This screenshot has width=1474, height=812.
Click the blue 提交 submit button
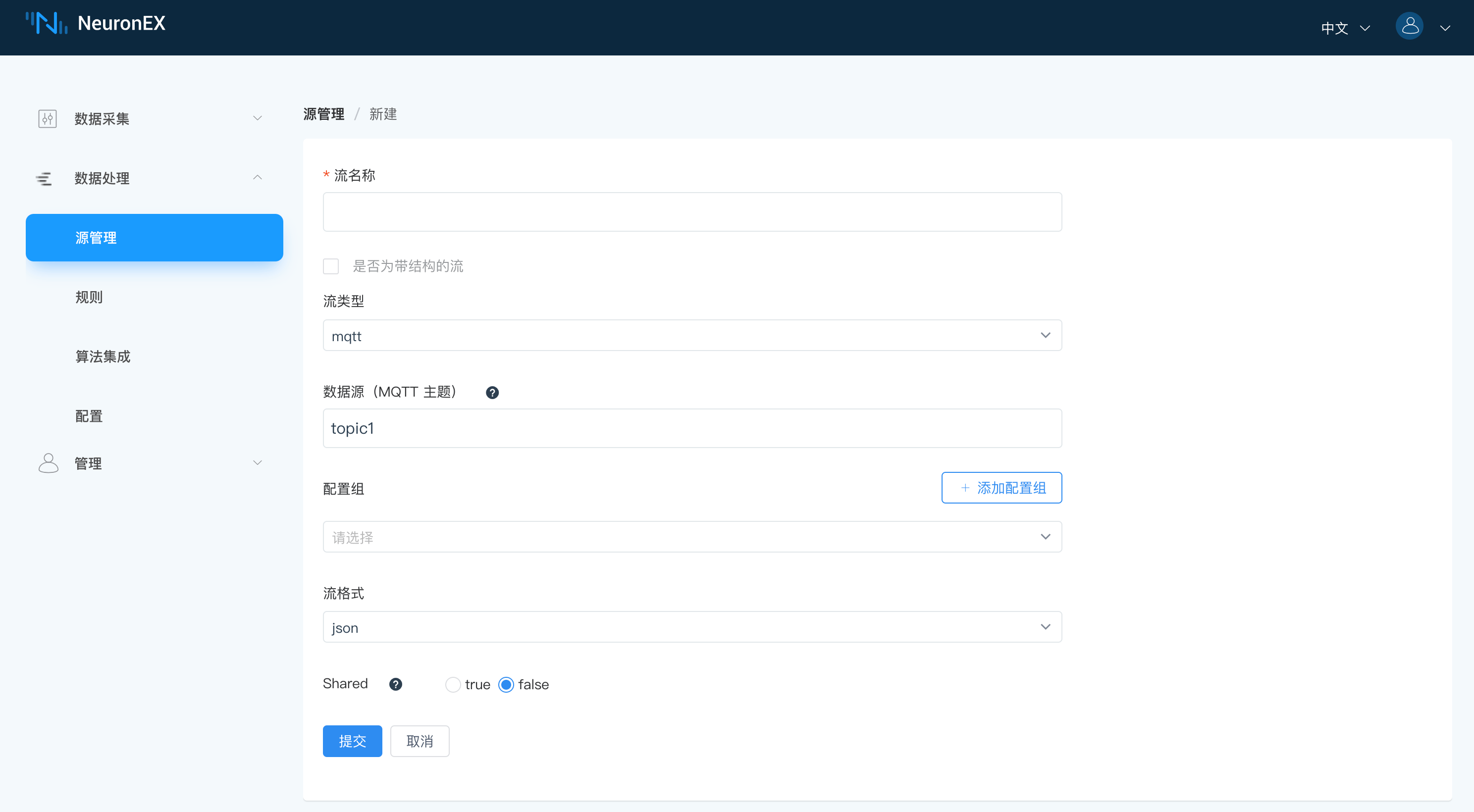(352, 741)
